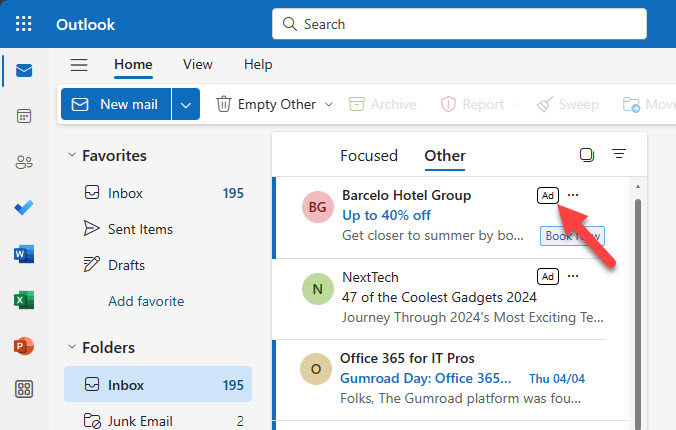This screenshot has width=676, height=430.
Task: Click into the Search box
Action: click(x=459, y=24)
